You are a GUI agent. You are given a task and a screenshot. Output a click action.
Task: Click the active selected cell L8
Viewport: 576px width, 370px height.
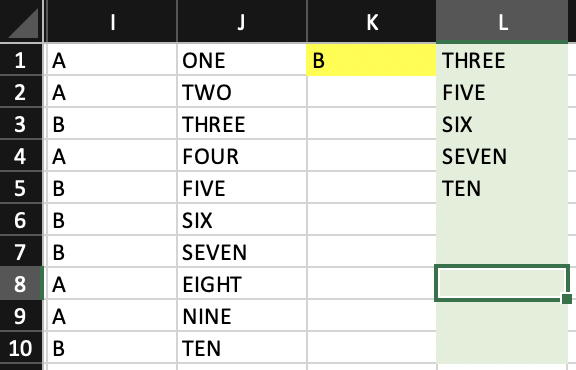[502, 283]
